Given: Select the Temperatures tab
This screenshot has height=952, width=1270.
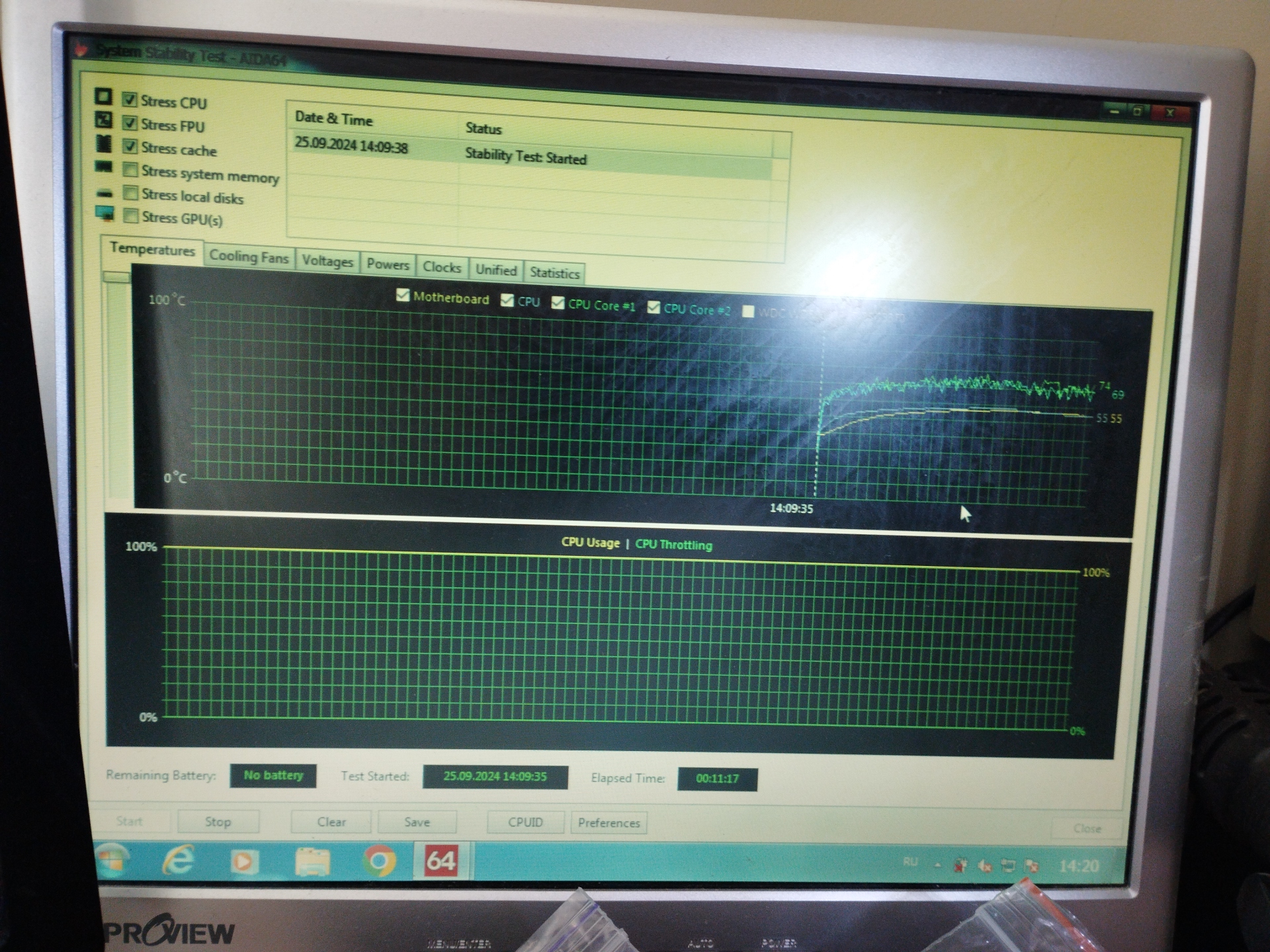Looking at the screenshot, I should pyautogui.click(x=152, y=249).
